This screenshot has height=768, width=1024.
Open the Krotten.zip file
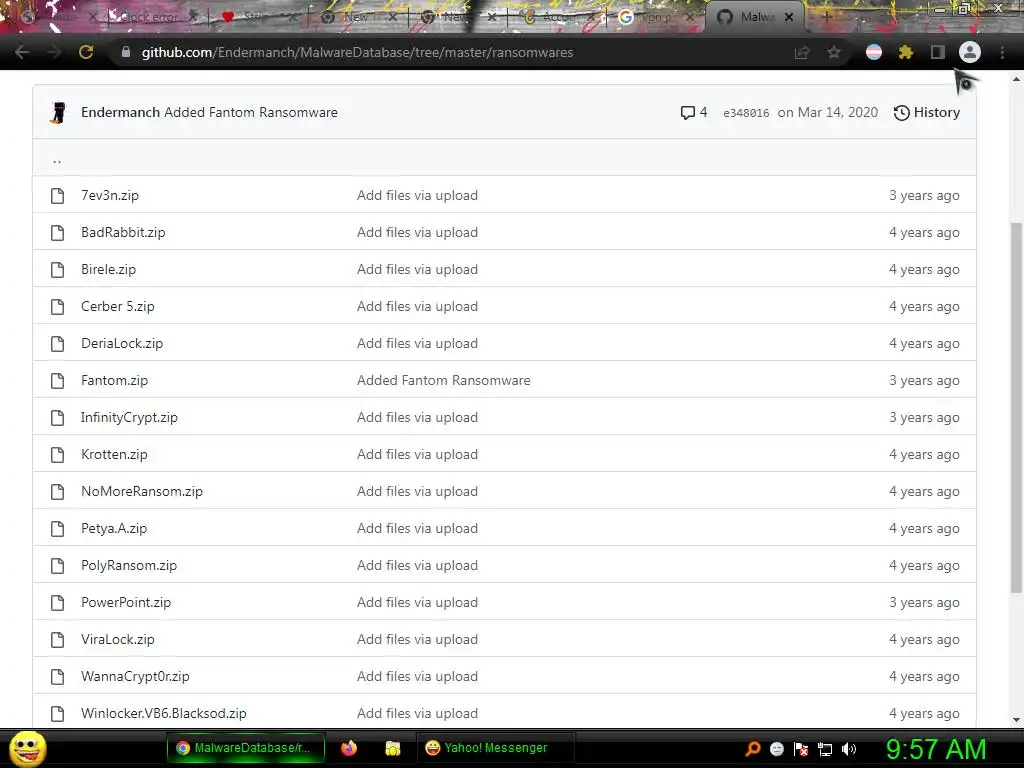tap(114, 455)
